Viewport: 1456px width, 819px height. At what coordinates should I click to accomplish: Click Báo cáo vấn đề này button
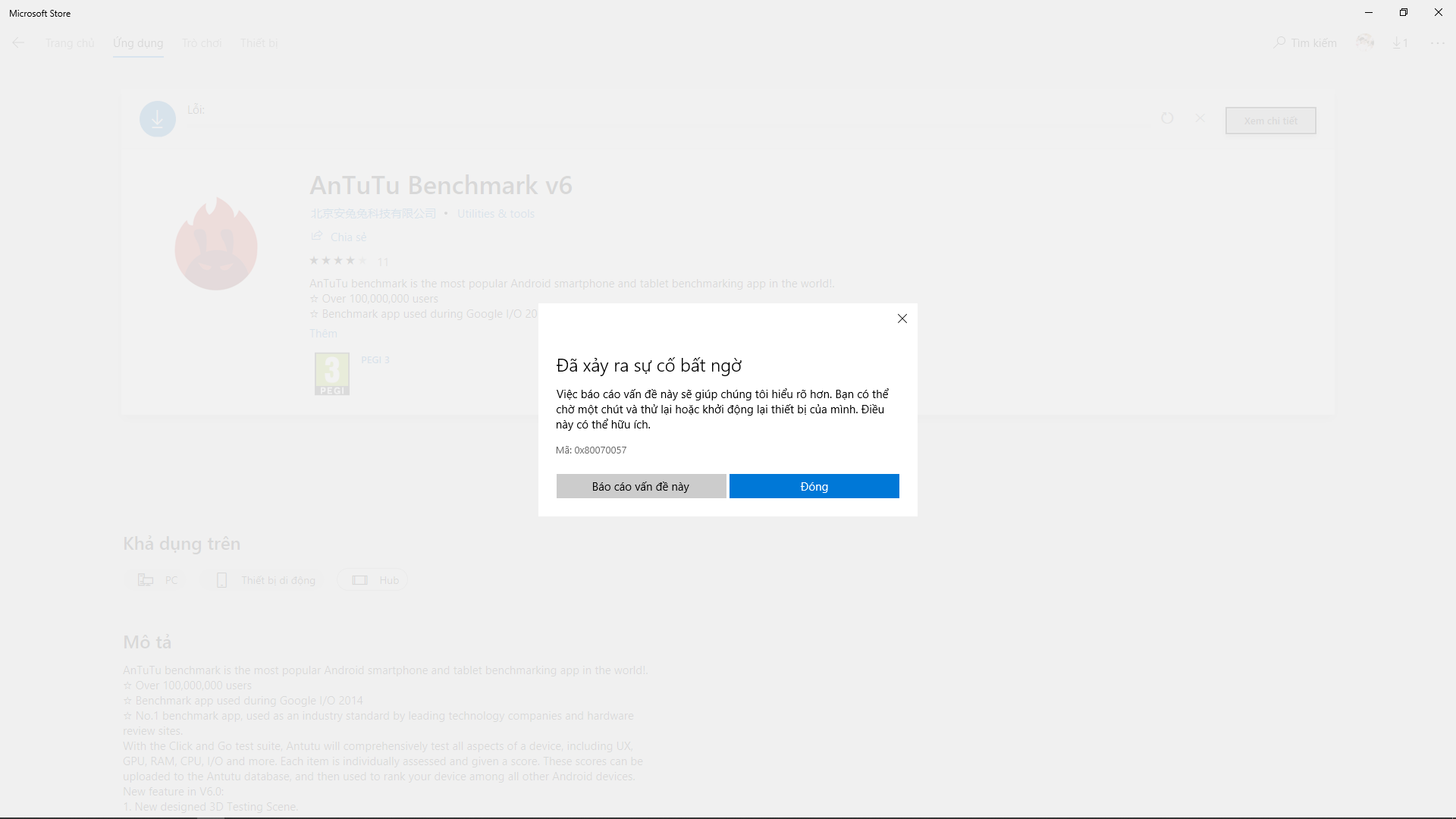click(x=641, y=486)
